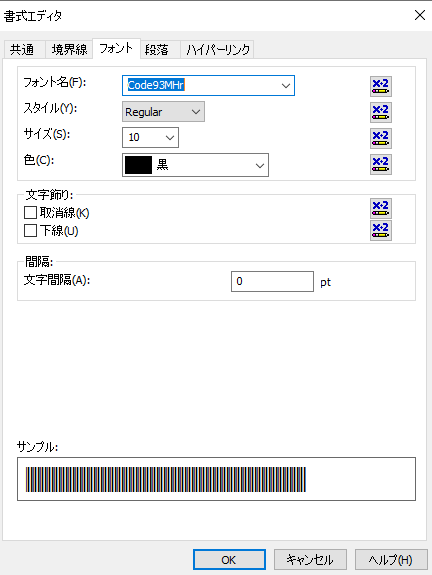Image resolution: width=432 pixels, height=575 pixels.
Task: Click the キャンセル button
Action: pos(310,560)
